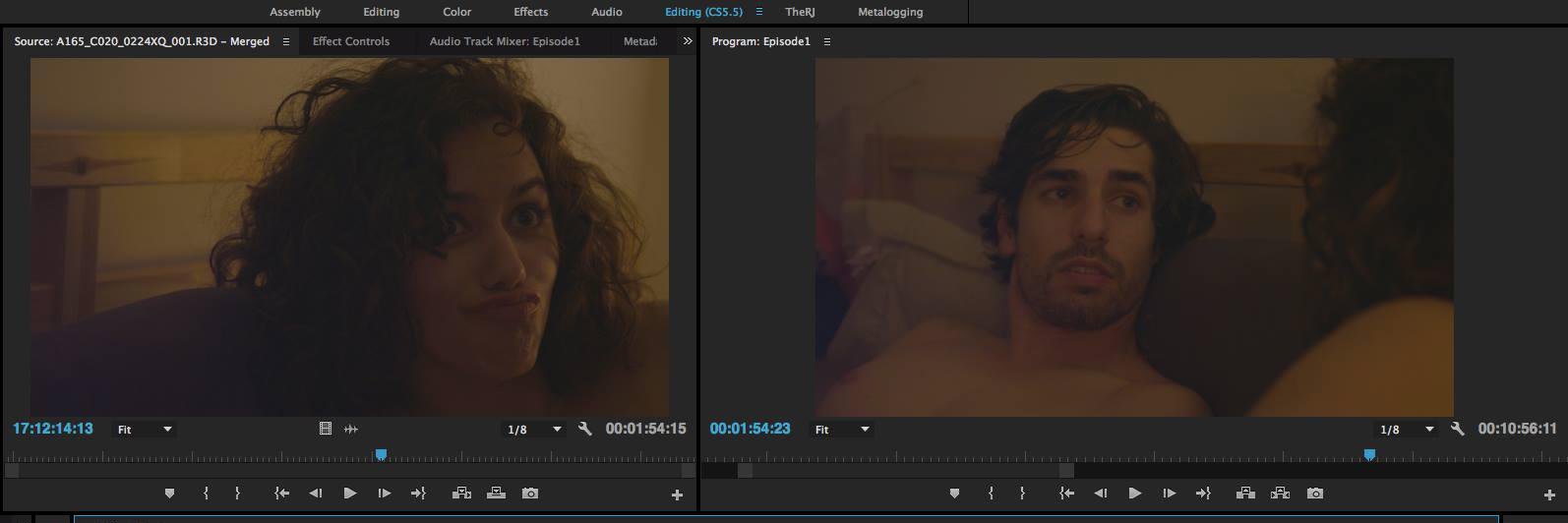Go to In point in Program monitor
The width and height of the screenshot is (1568, 523).
click(1066, 494)
